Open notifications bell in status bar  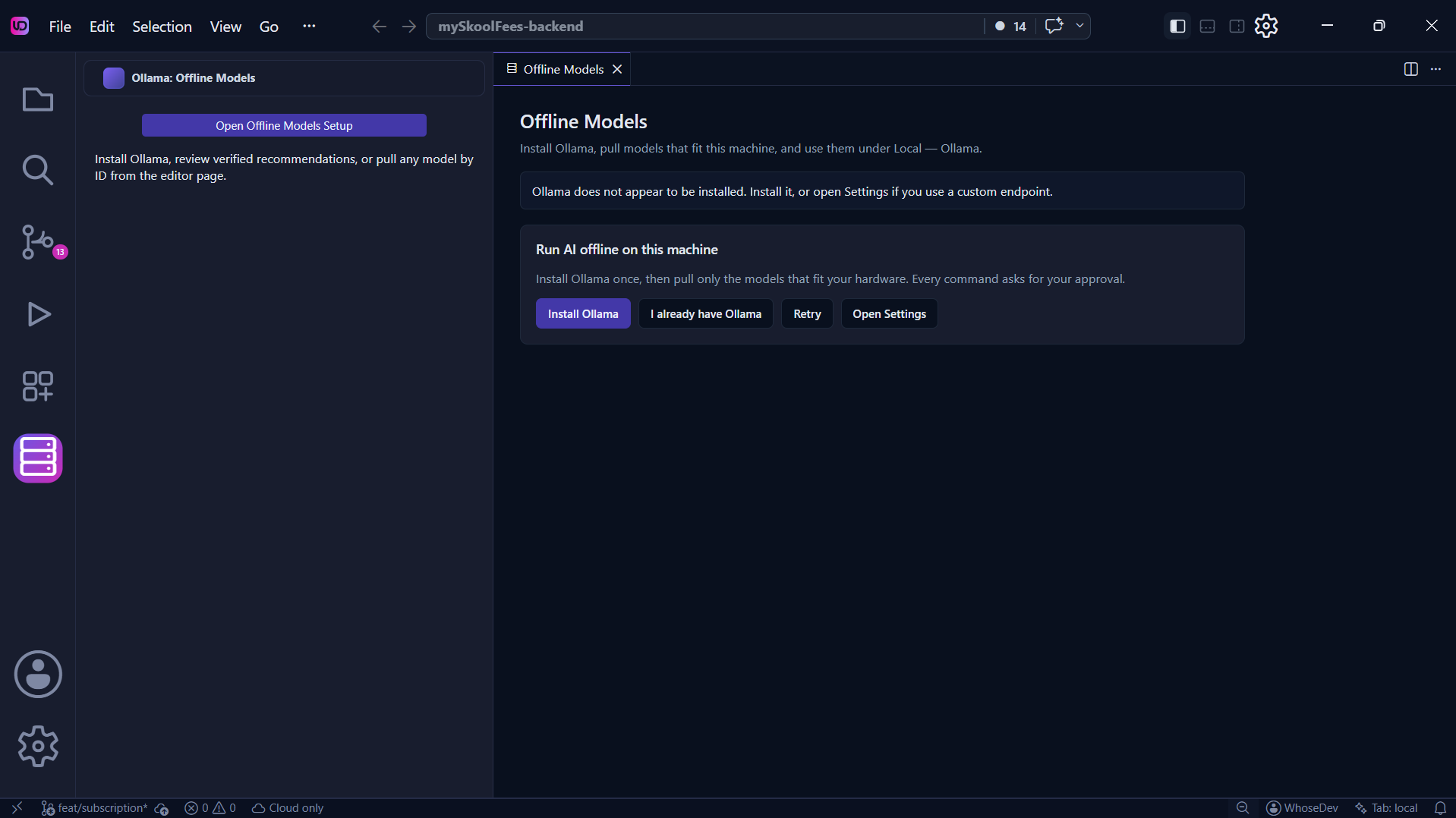[1440, 808]
